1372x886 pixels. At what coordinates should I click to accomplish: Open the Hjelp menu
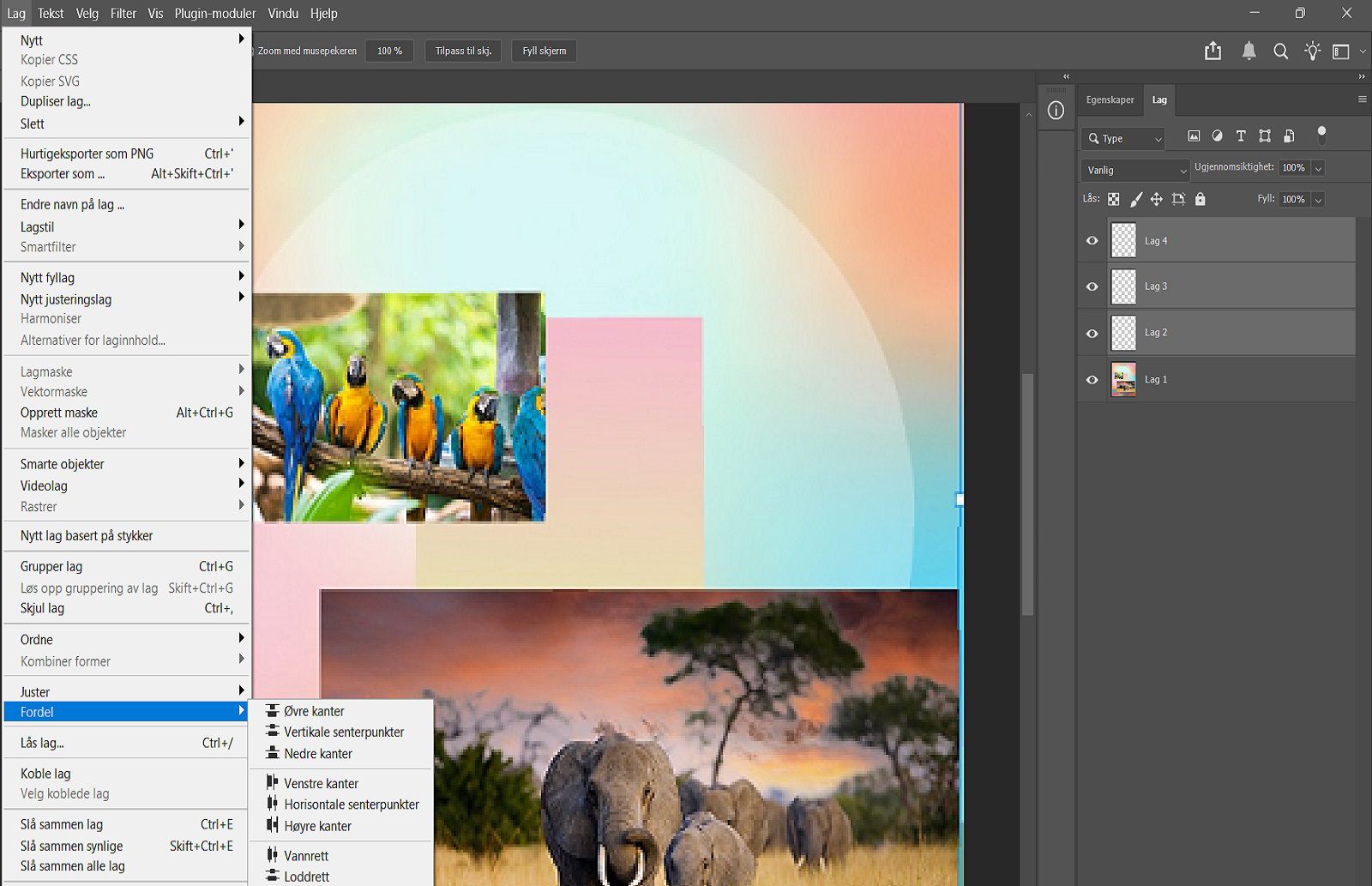tap(324, 13)
